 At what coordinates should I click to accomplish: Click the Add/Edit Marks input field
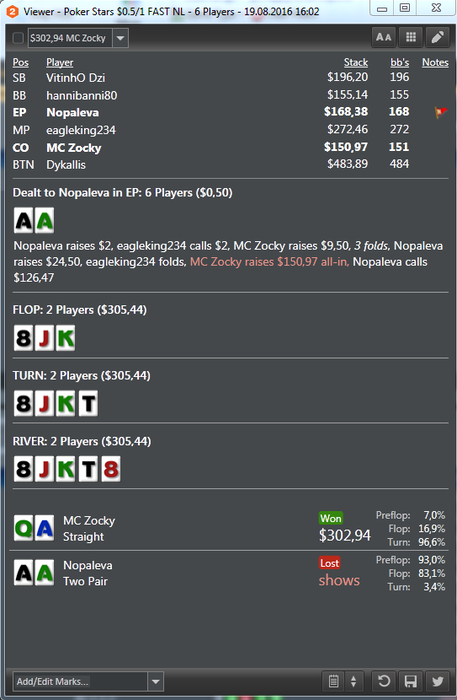point(80,682)
